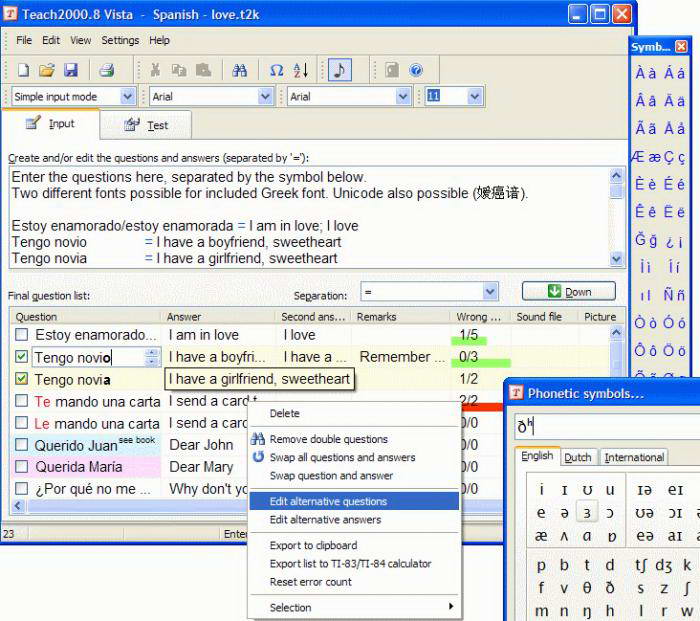Check the Le mando una carta checkbox
Screen dimensions: 700x621
[21, 422]
